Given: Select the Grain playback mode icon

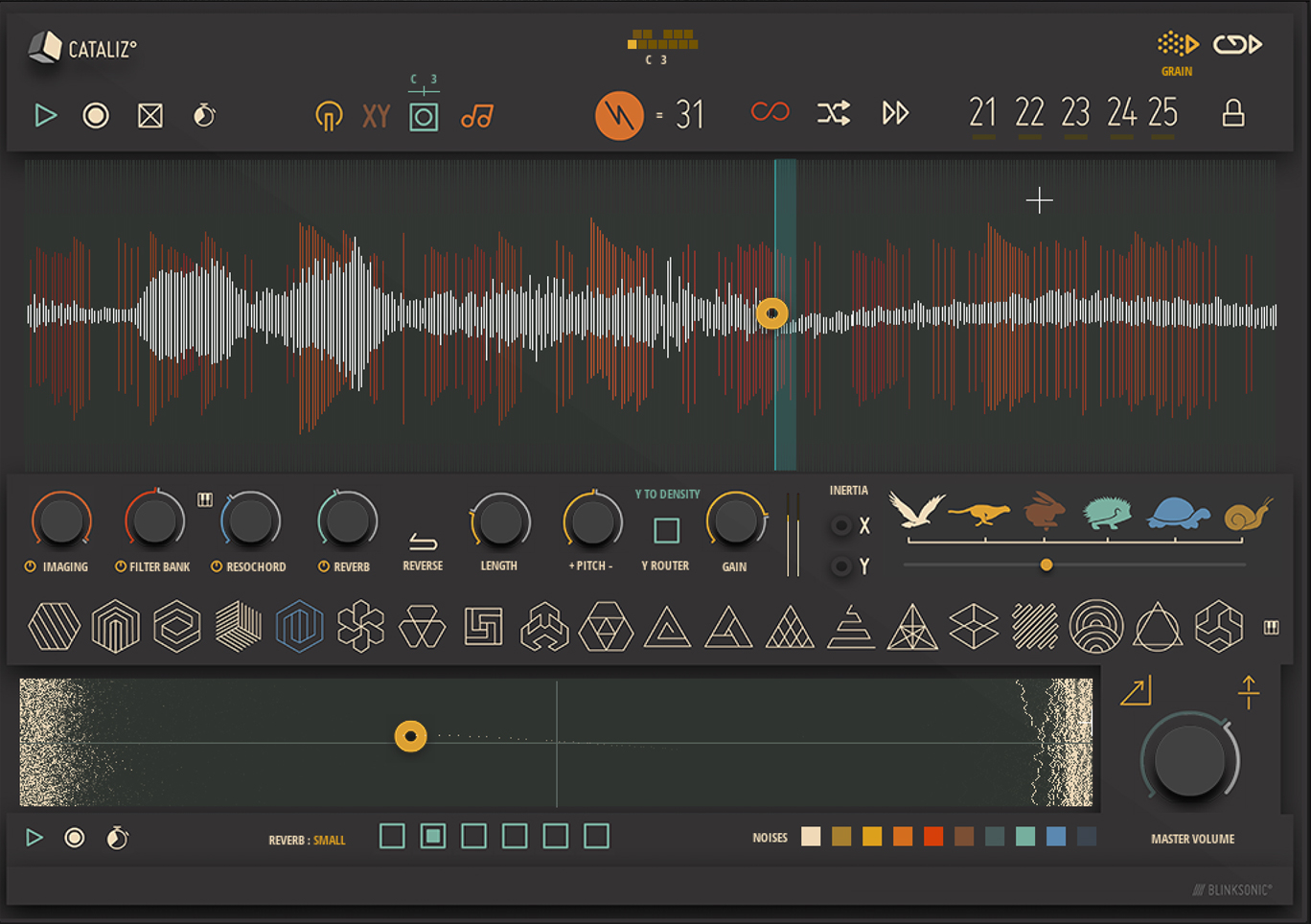Looking at the screenshot, I should coord(1178,44).
